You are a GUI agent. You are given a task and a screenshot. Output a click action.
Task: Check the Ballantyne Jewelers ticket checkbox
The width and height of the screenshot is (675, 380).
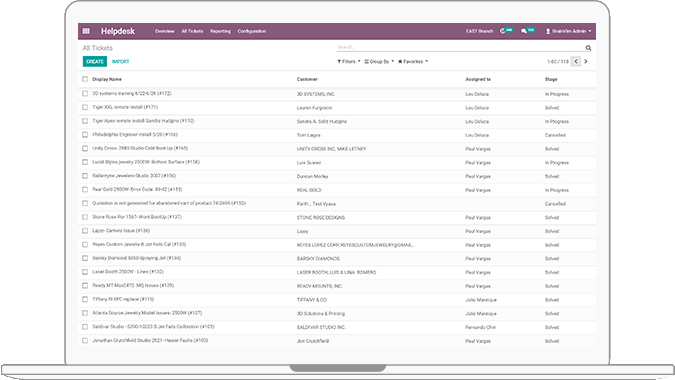click(x=85, y=176)
